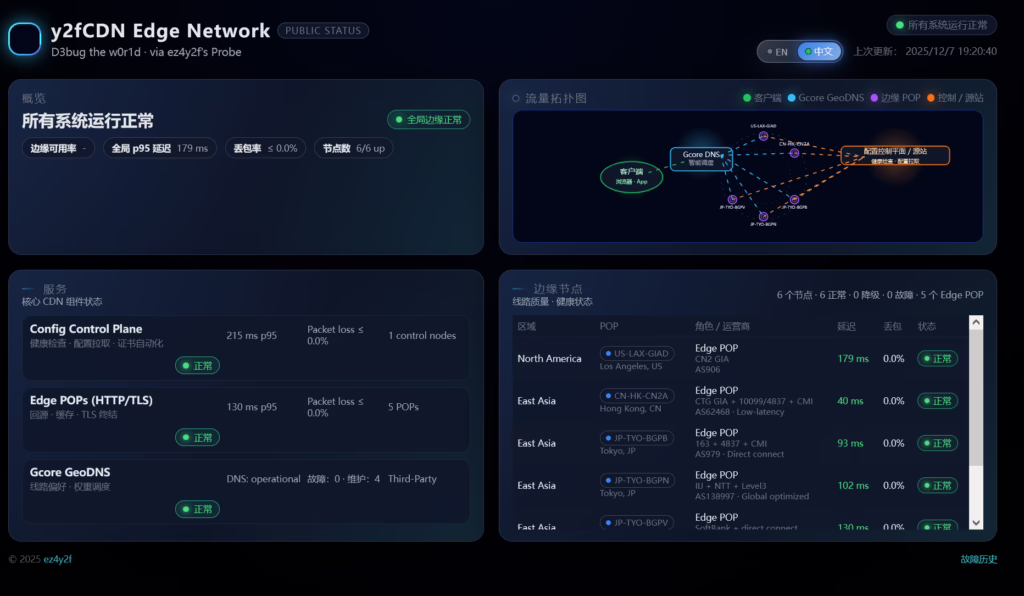Screen dimensions: 1024x596
Task: Click the y2fCDN logo icon
Action: pos(24,39)
